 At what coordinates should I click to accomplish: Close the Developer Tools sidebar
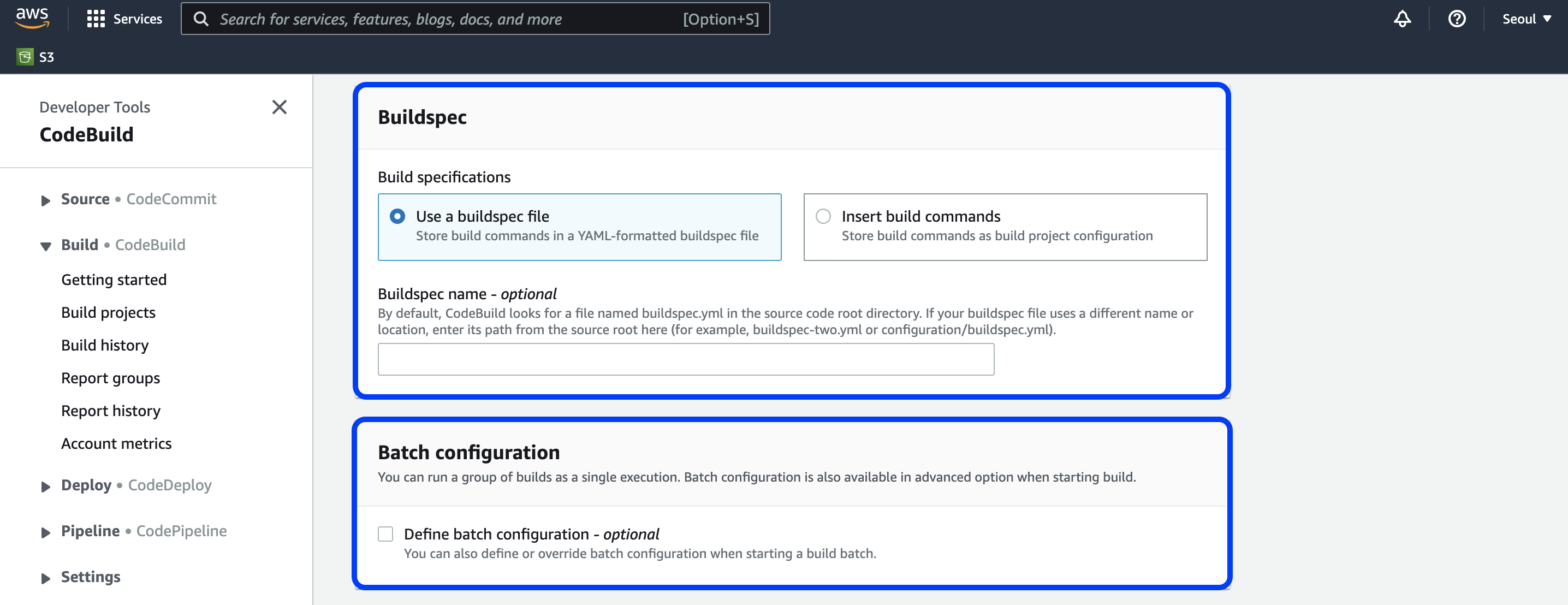coord(279,107)
